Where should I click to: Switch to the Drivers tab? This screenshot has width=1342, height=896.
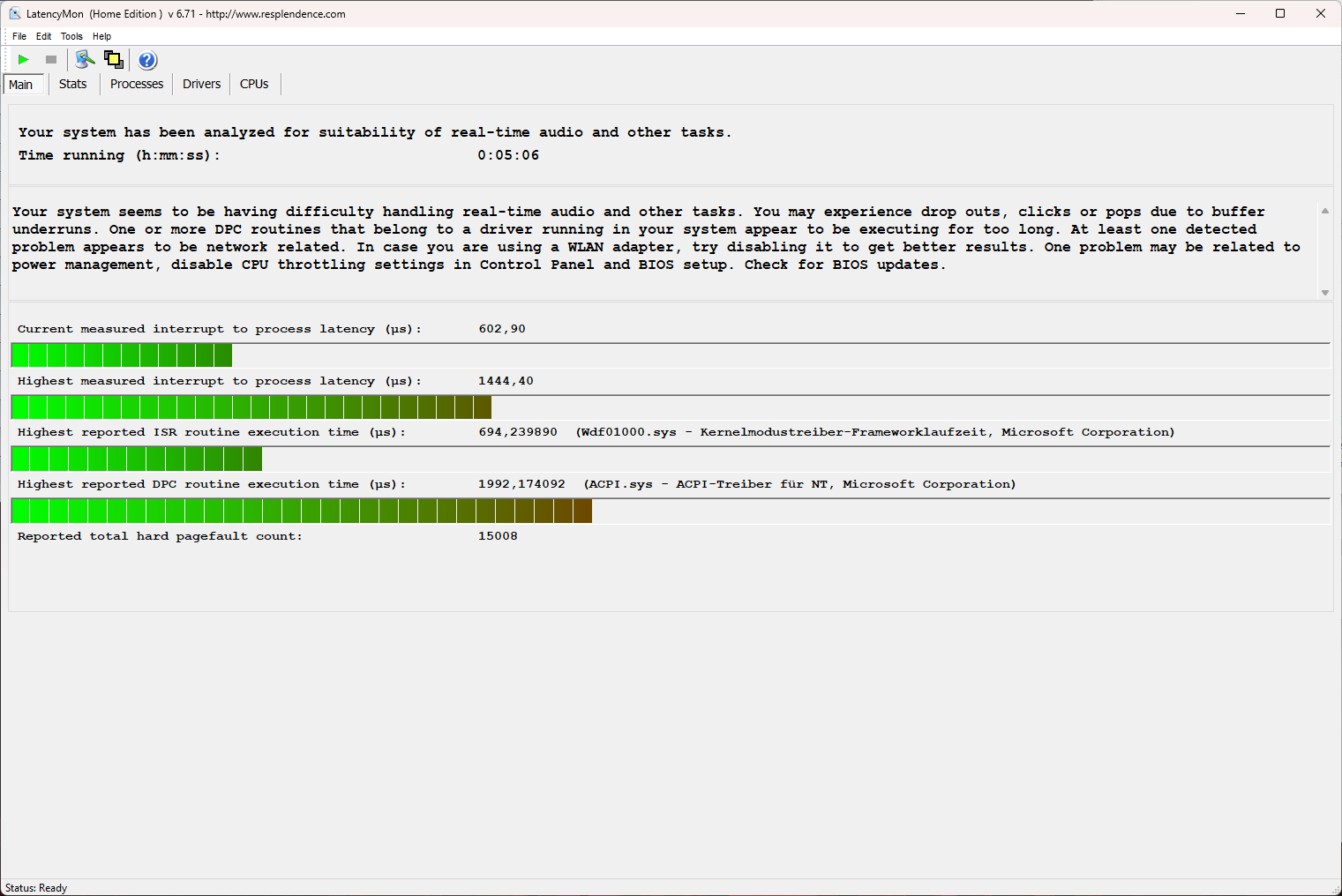pos(201,84)
